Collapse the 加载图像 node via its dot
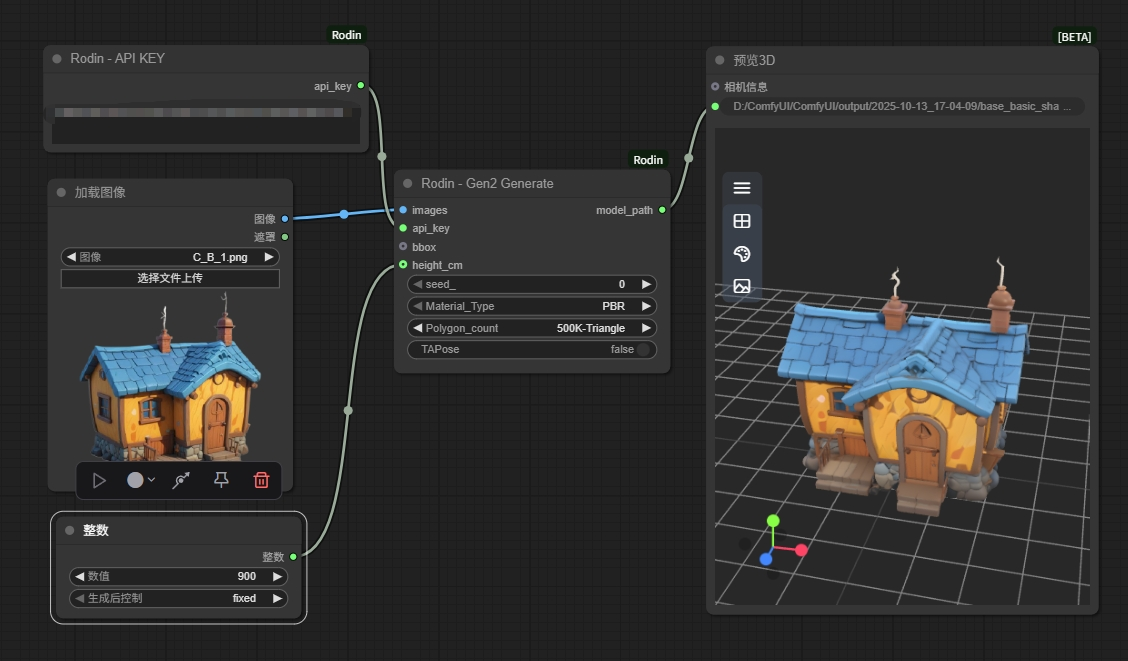This screenshot has width=1128, height=661. tap(61, 192)
